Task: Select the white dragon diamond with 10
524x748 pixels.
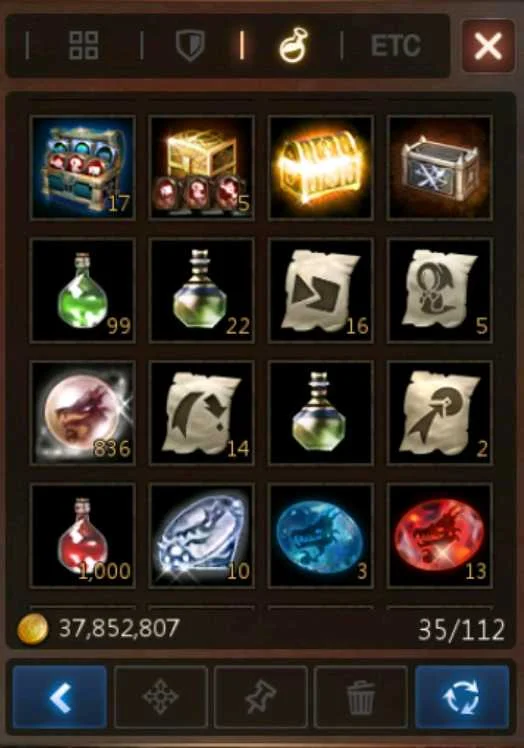Action: [202, 535]
